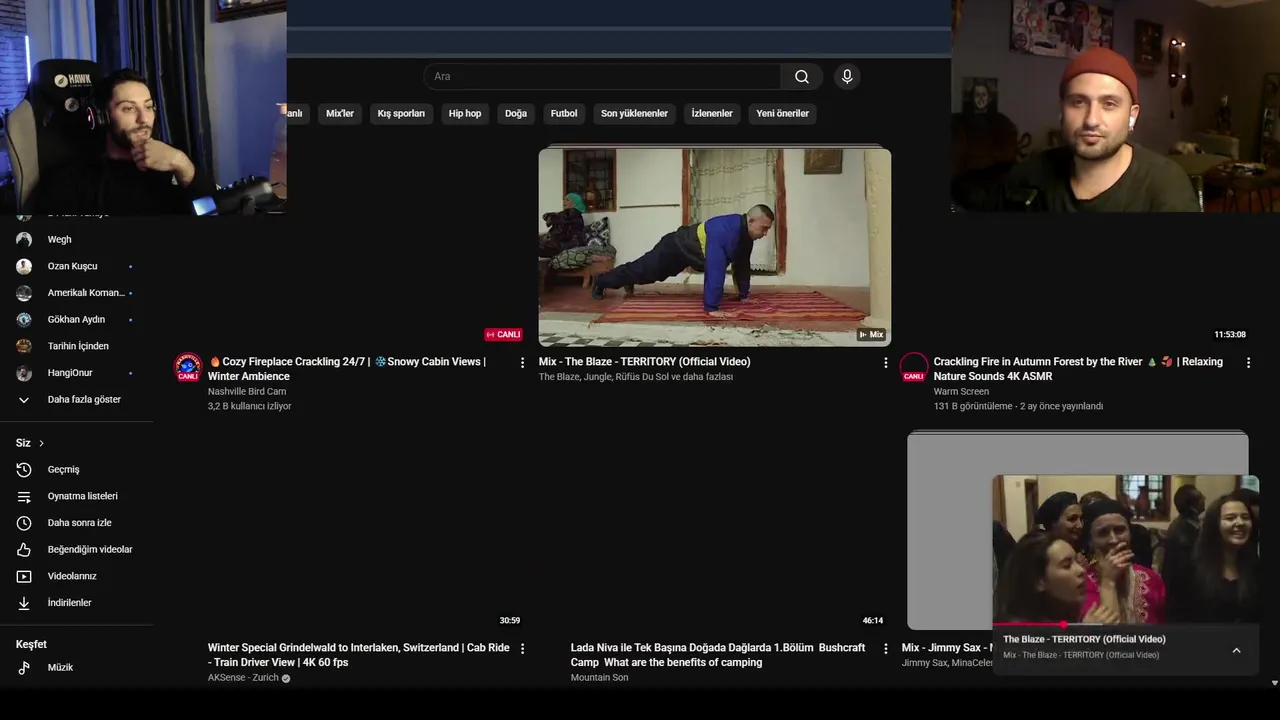Open Daha sonra izle watch later
1280x720 pixels.
pyautogui.click(x=79, y=523)
